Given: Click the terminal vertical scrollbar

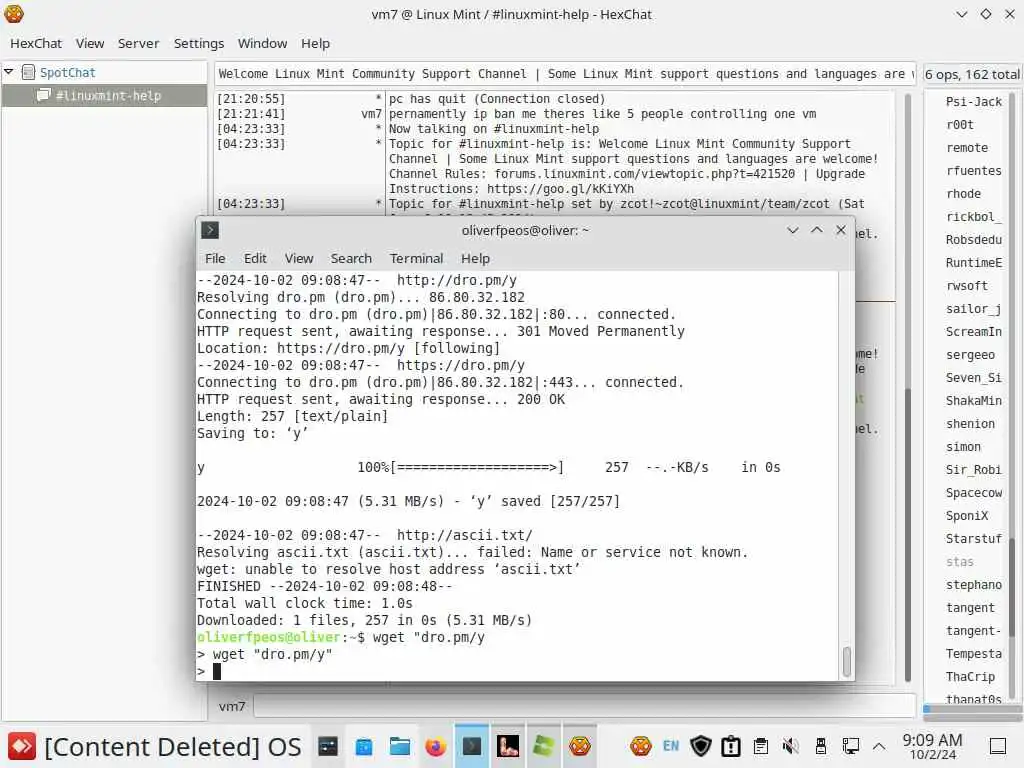Looking at the screenshot, I should [846, 661].
